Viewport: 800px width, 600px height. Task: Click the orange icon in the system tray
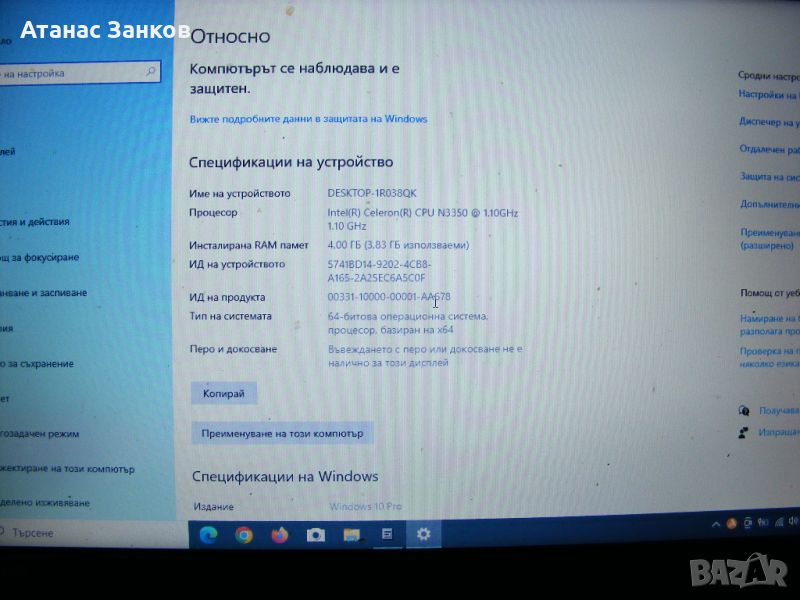click(731, 523)
